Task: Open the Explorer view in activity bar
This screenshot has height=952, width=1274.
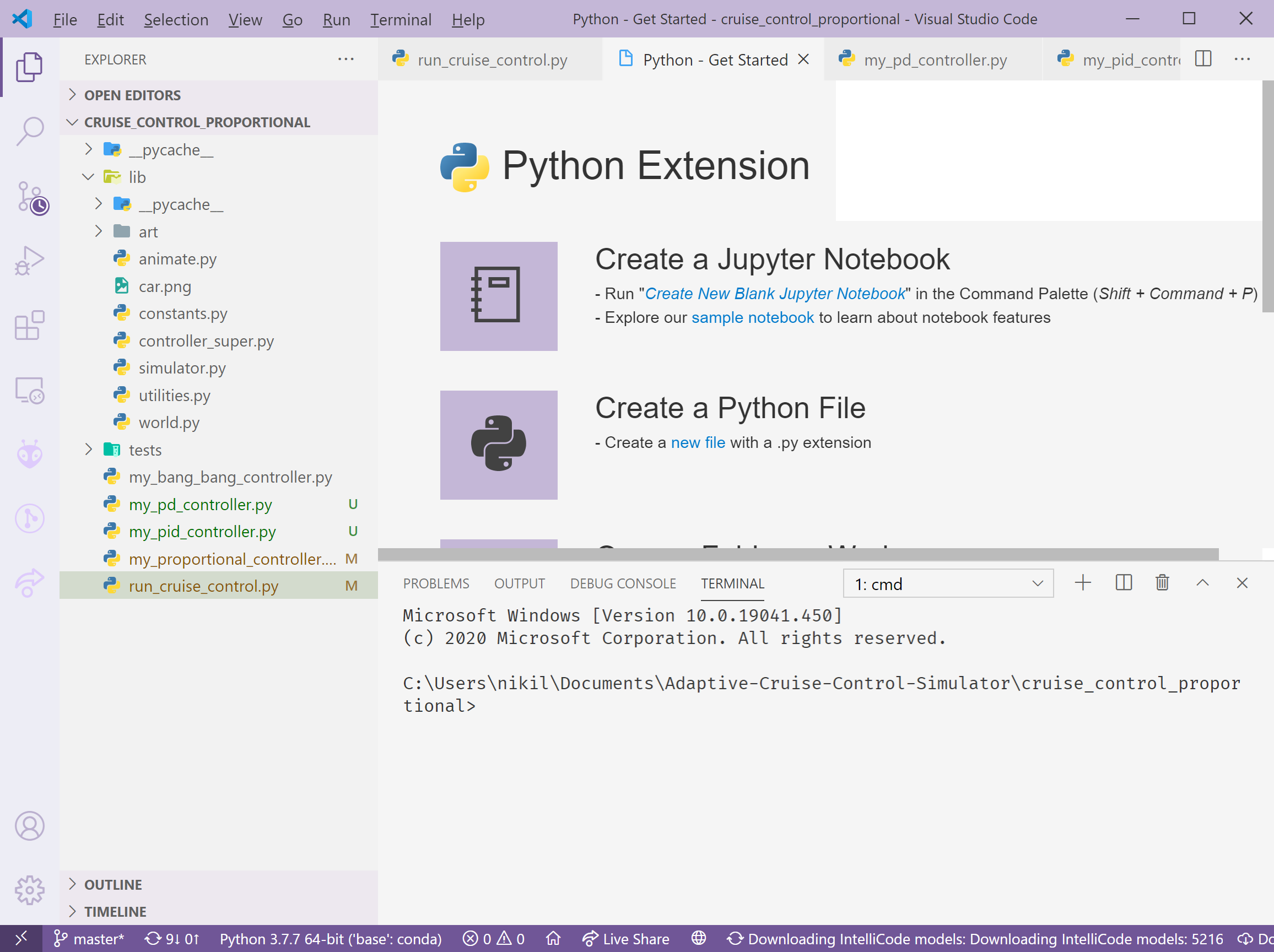Action: point(29,67)
